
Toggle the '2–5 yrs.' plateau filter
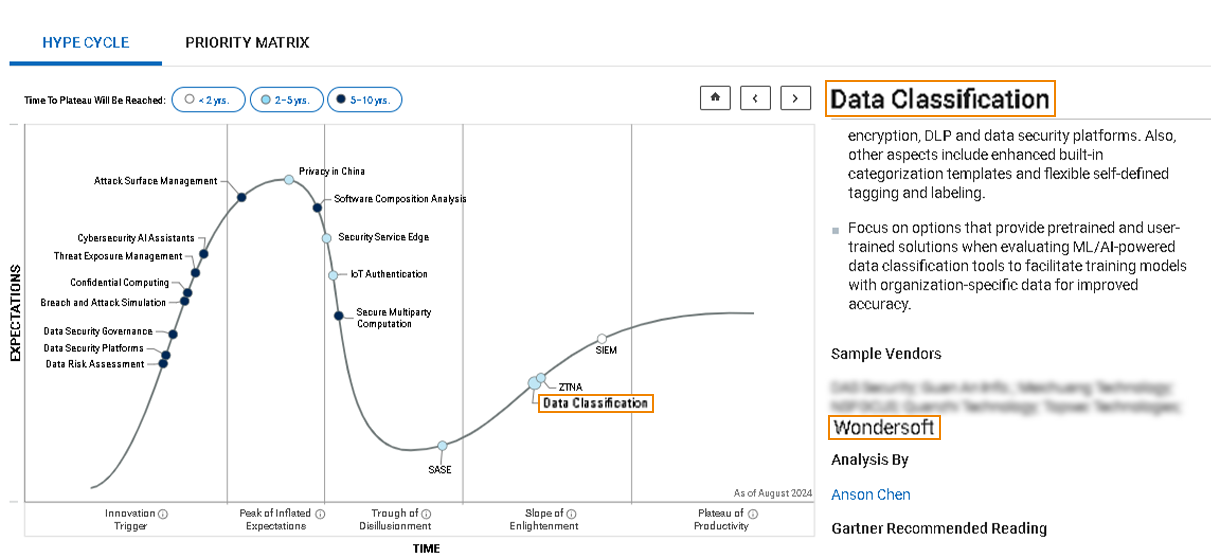click(x=285, y=100)
